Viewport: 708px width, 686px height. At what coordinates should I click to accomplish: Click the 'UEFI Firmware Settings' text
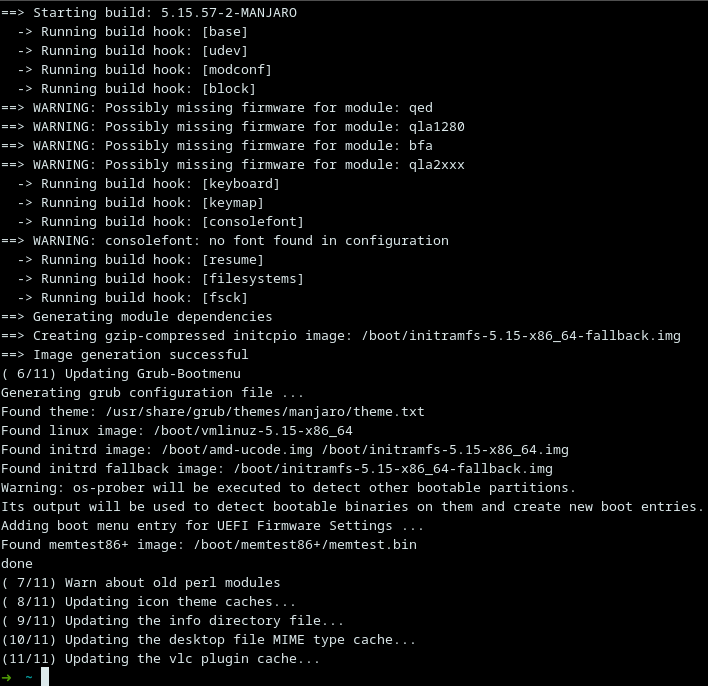coord(304,526)
